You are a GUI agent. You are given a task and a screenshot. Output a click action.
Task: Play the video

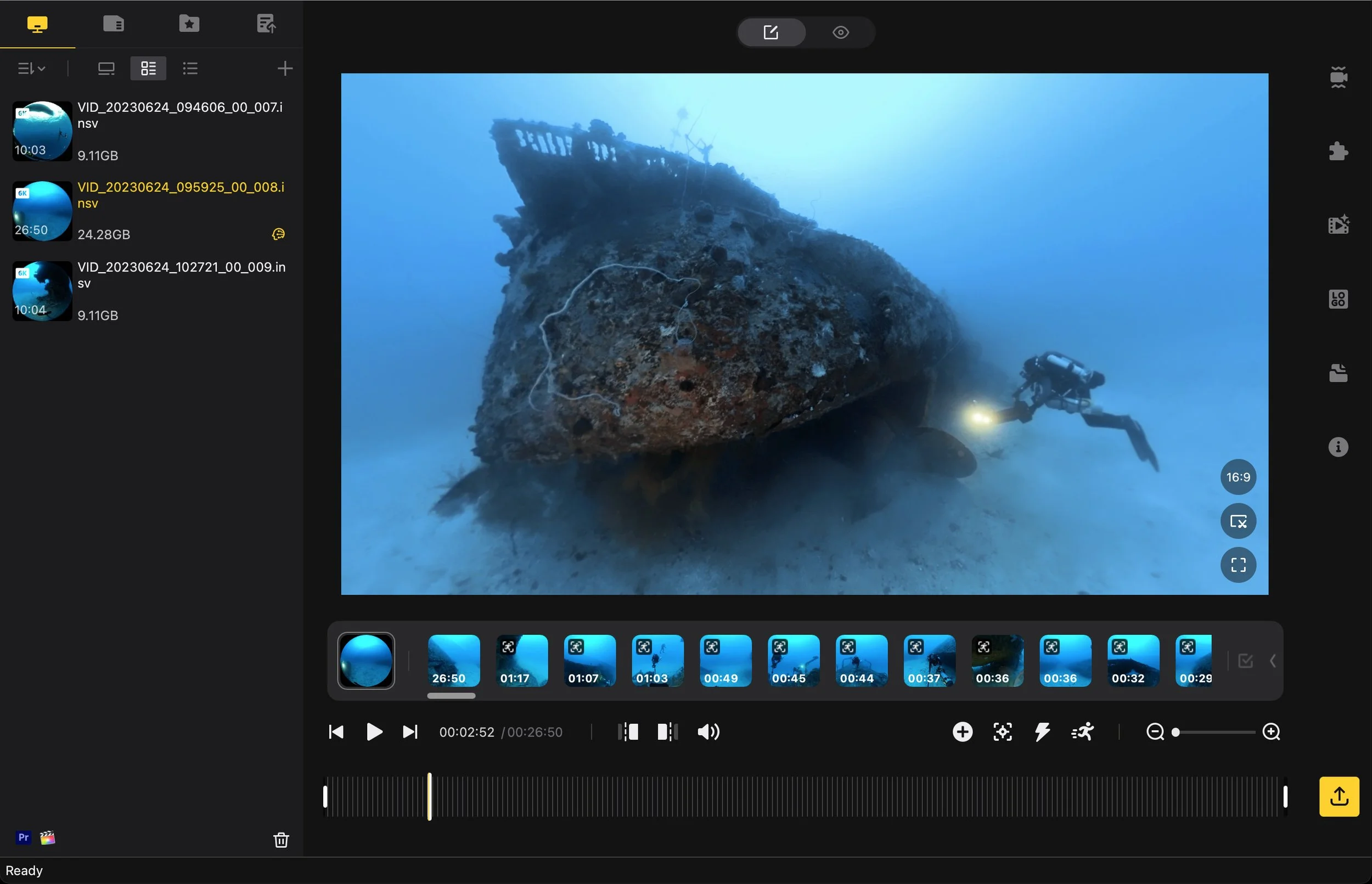point(374,732)
